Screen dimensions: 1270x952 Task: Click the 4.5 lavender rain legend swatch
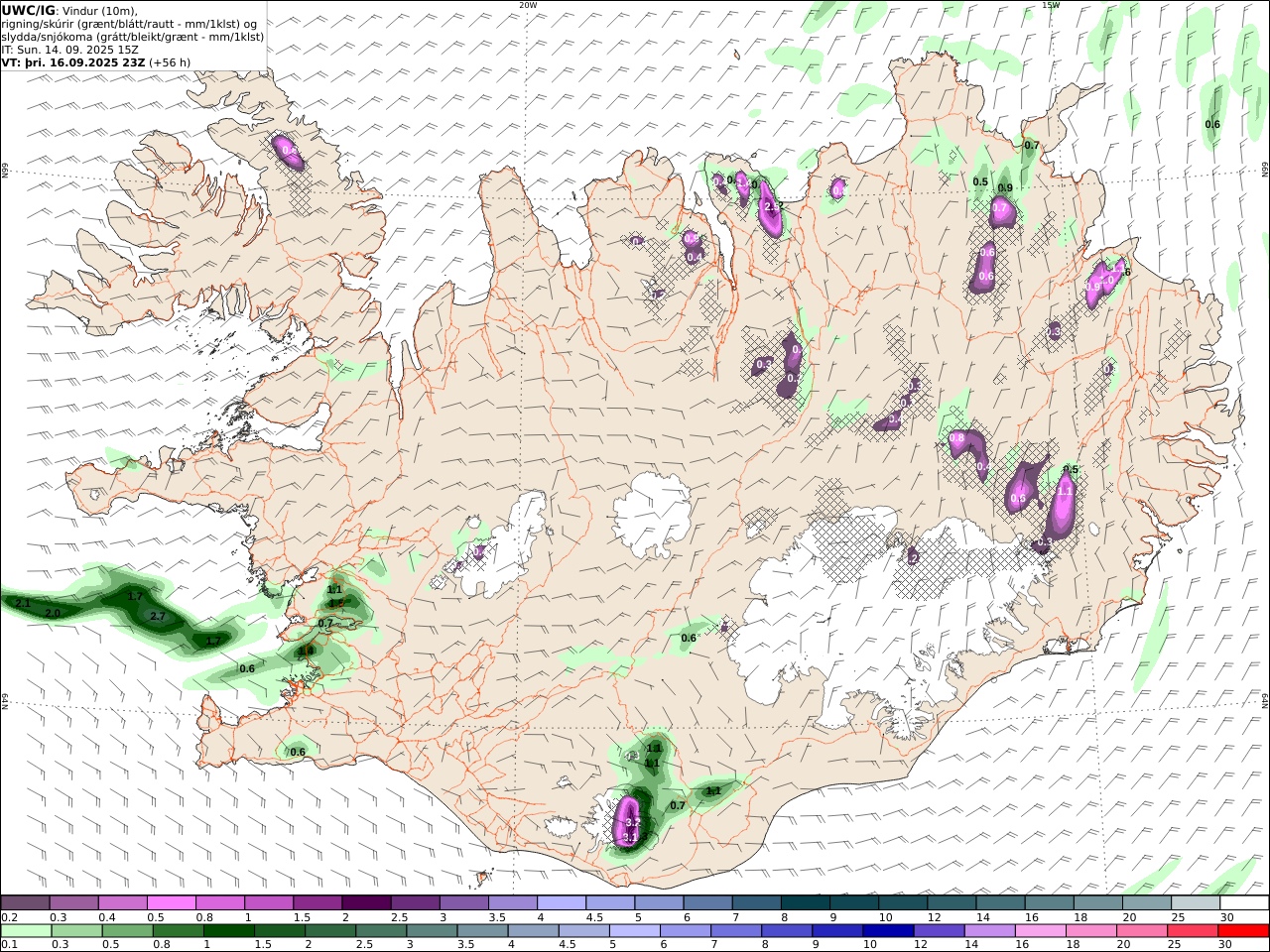pyautogui.click(x=583, y=931)
